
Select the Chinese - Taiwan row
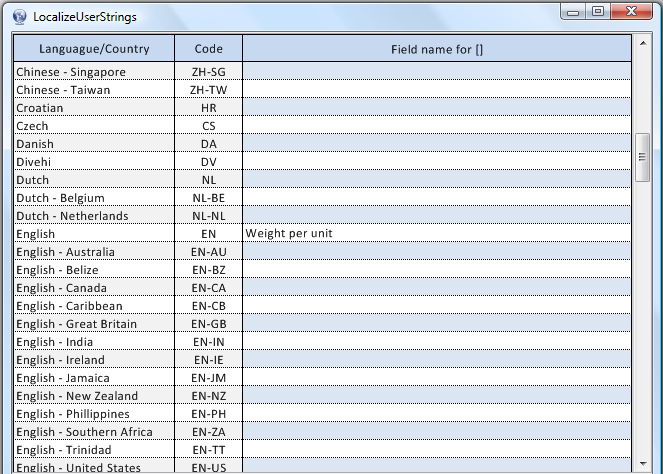94,90
